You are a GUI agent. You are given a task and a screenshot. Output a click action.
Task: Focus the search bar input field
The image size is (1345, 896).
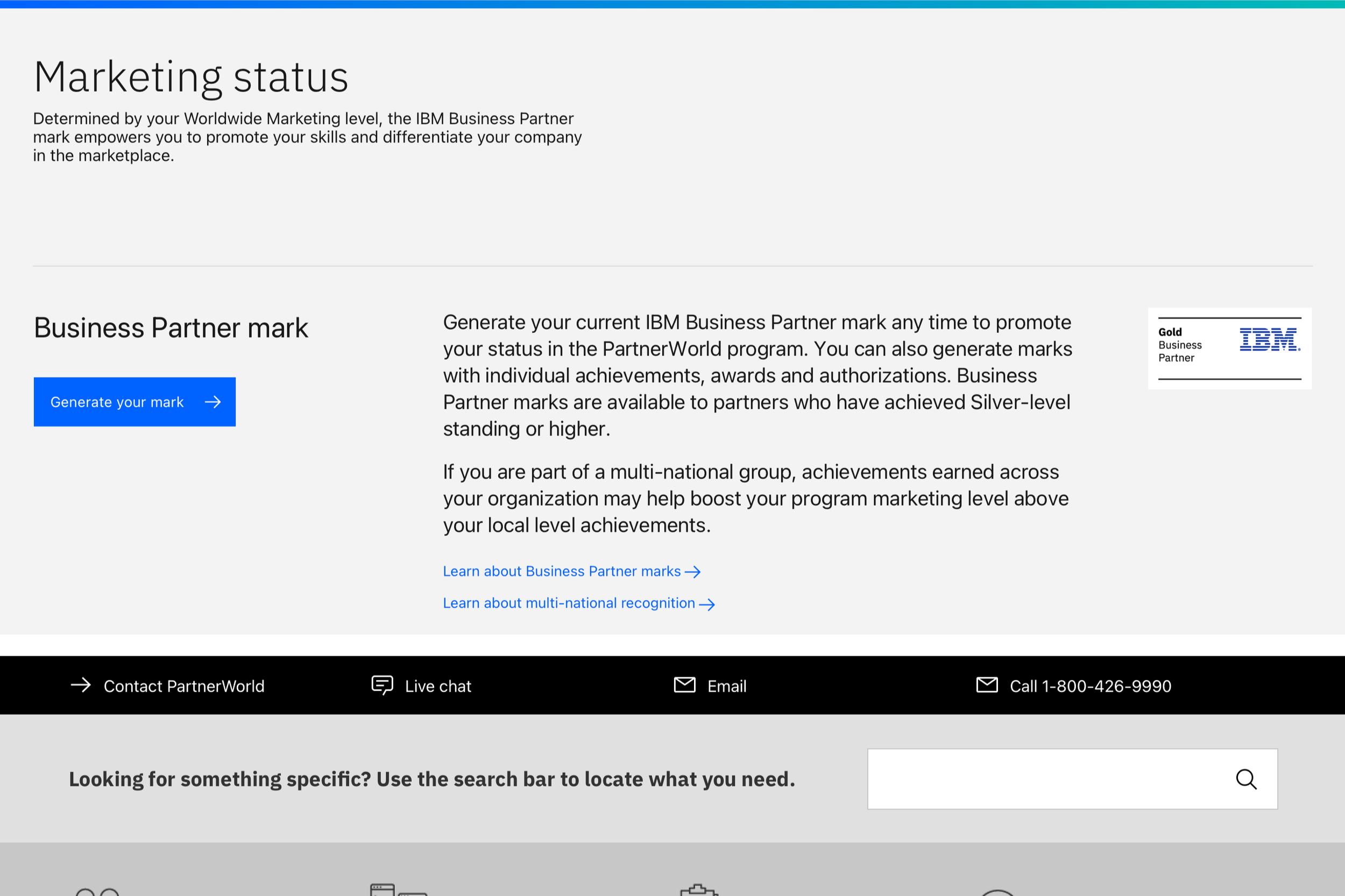pyautogui.click(x=1072, y=779)
